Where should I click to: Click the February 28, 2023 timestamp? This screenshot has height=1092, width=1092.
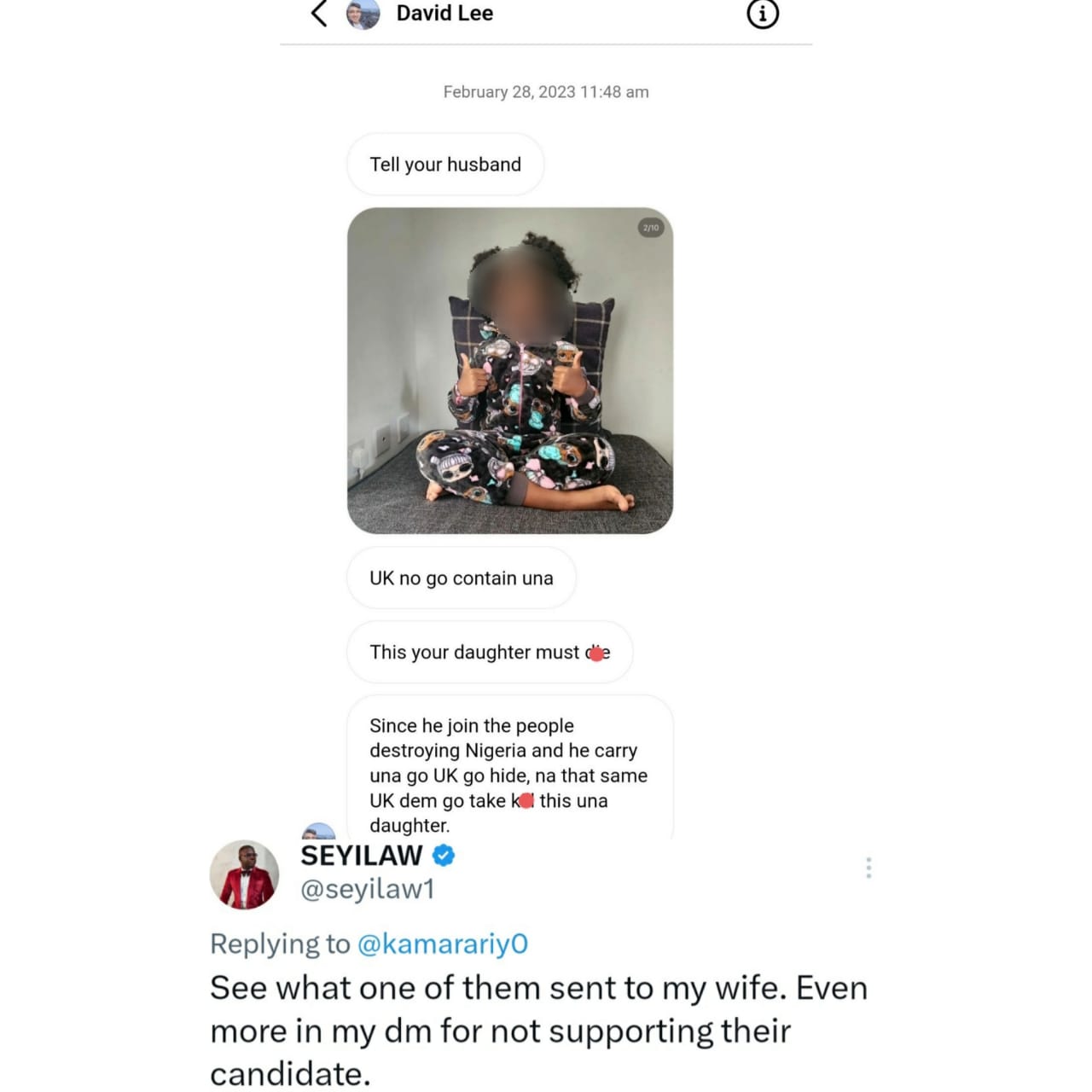click(x=545, y=91)
